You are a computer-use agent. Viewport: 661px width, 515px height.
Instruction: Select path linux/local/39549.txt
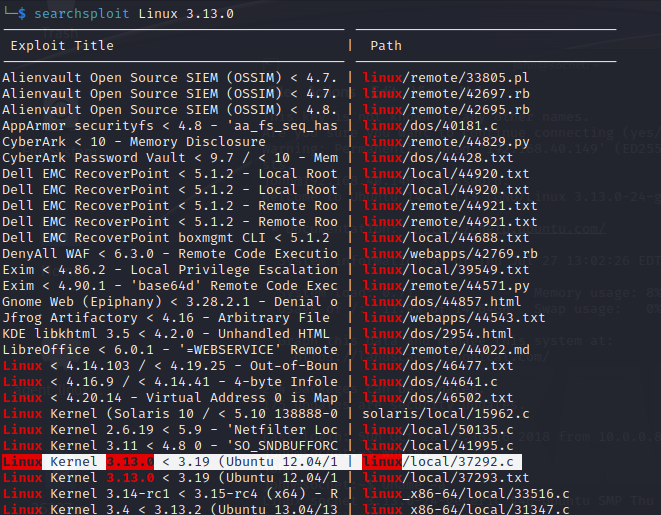click(446, 270)
